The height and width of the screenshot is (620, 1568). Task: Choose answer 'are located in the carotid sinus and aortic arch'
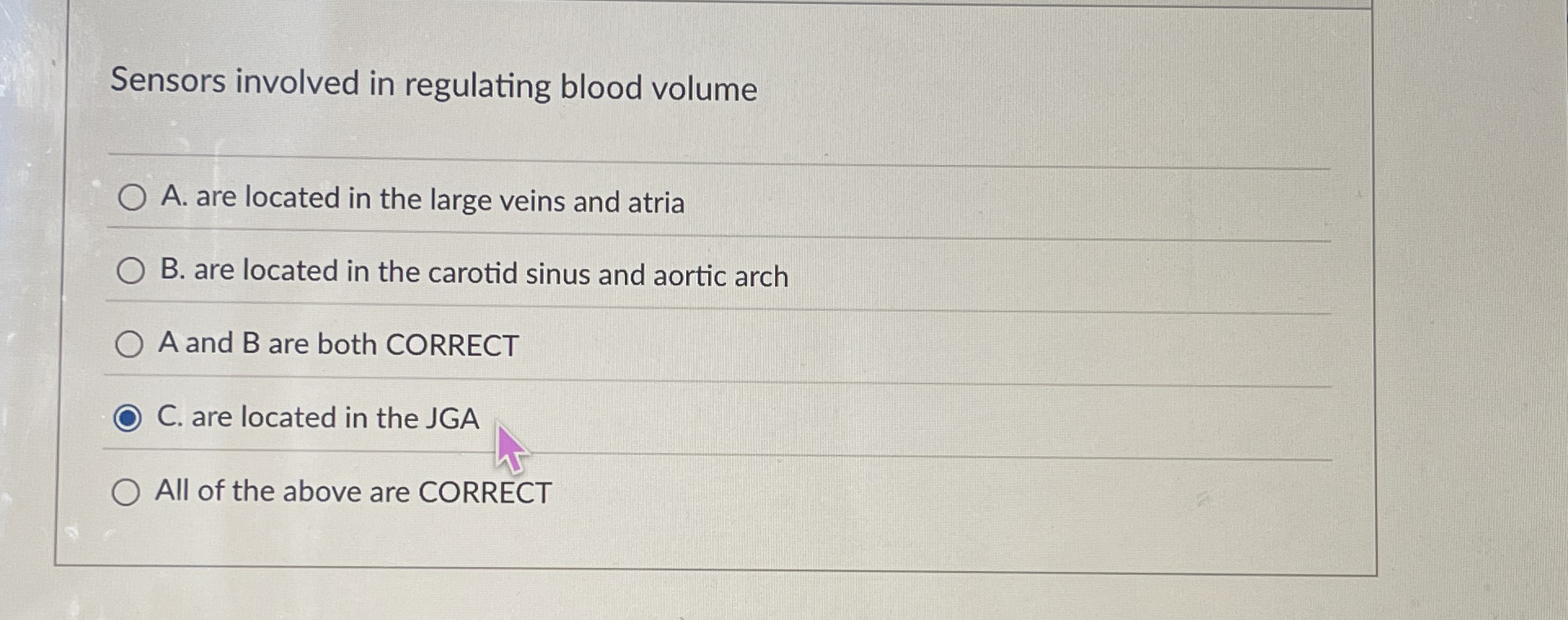coord(473,273)
